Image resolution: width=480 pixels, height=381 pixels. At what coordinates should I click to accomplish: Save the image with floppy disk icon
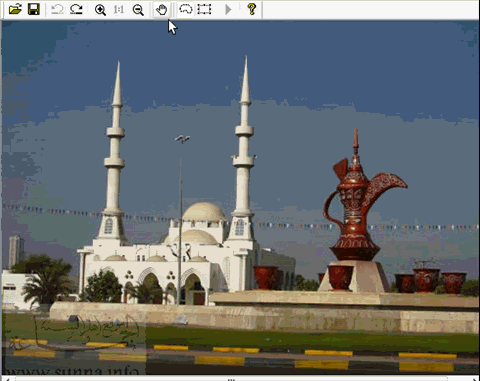(34, 9)
